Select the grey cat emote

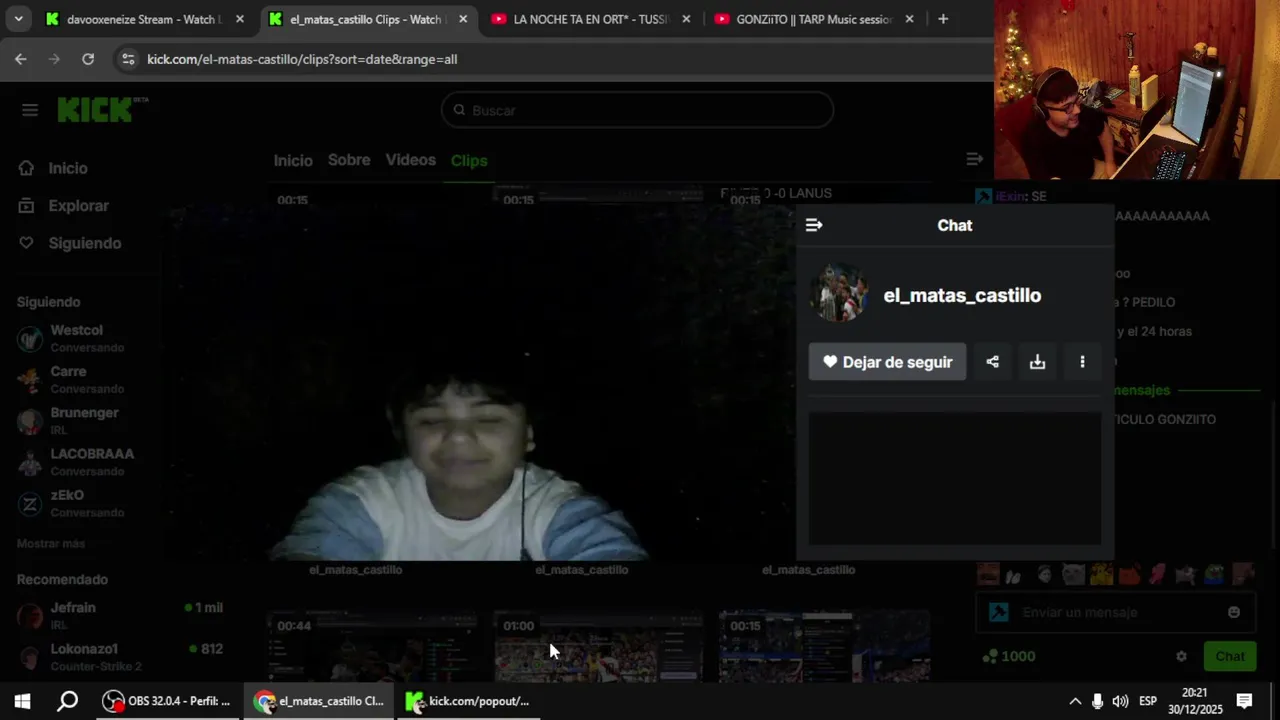[1073, 574]
